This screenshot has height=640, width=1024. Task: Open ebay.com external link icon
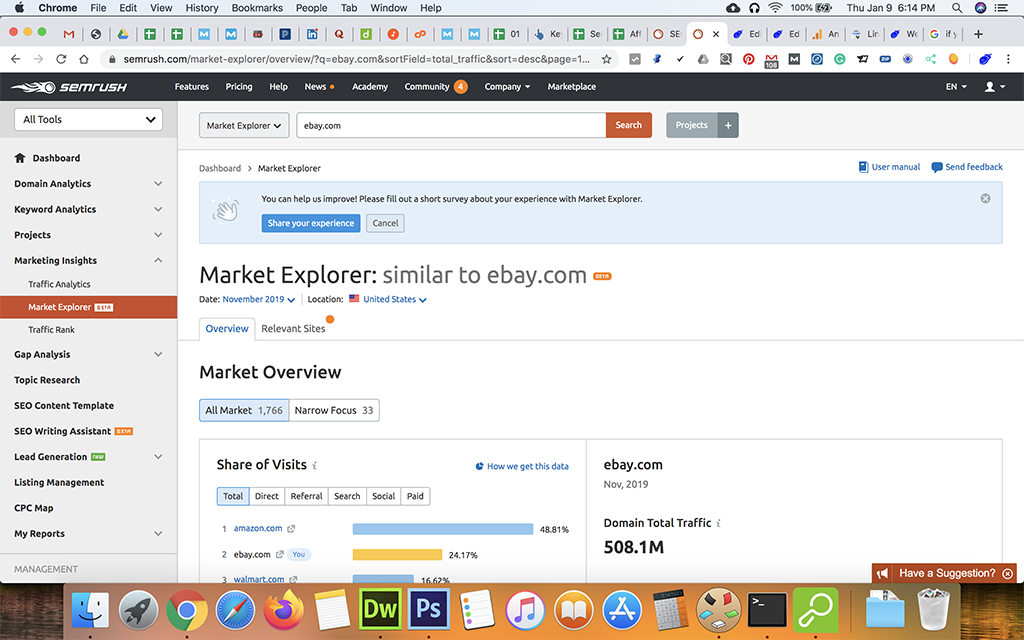279,554
